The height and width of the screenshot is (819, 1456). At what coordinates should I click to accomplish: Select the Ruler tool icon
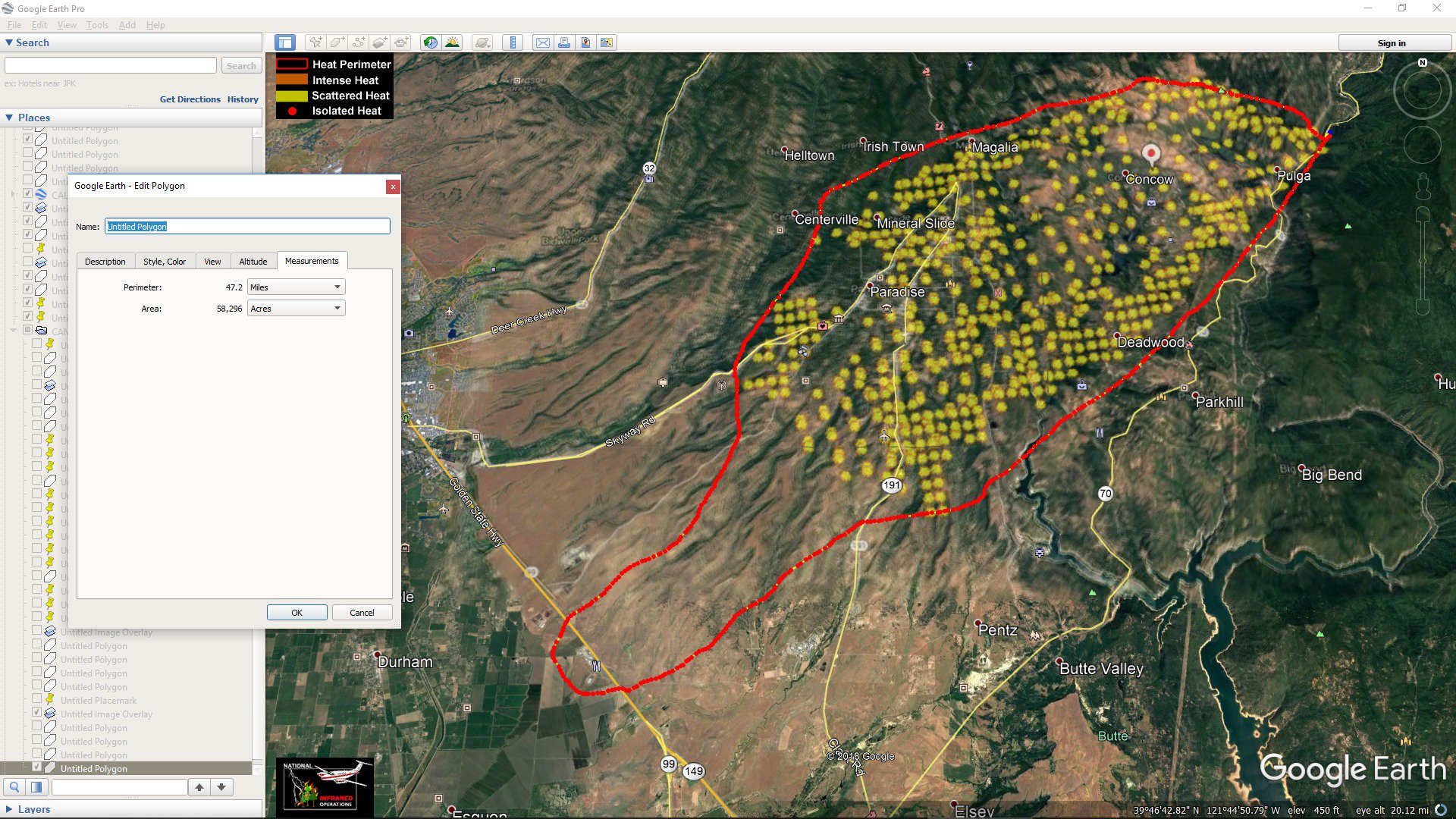[x=513, y=42]
